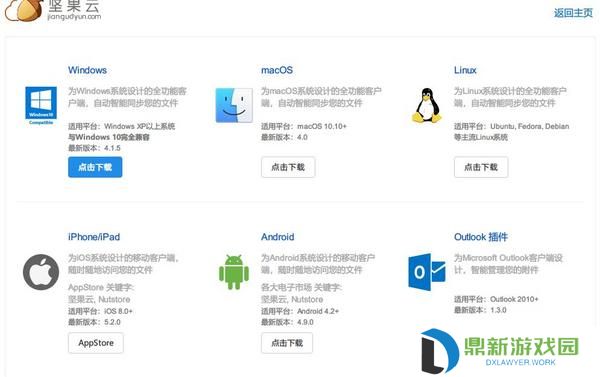Open the 返回主页 link
The height and width of the screenshot is (377, 600).
573,13
